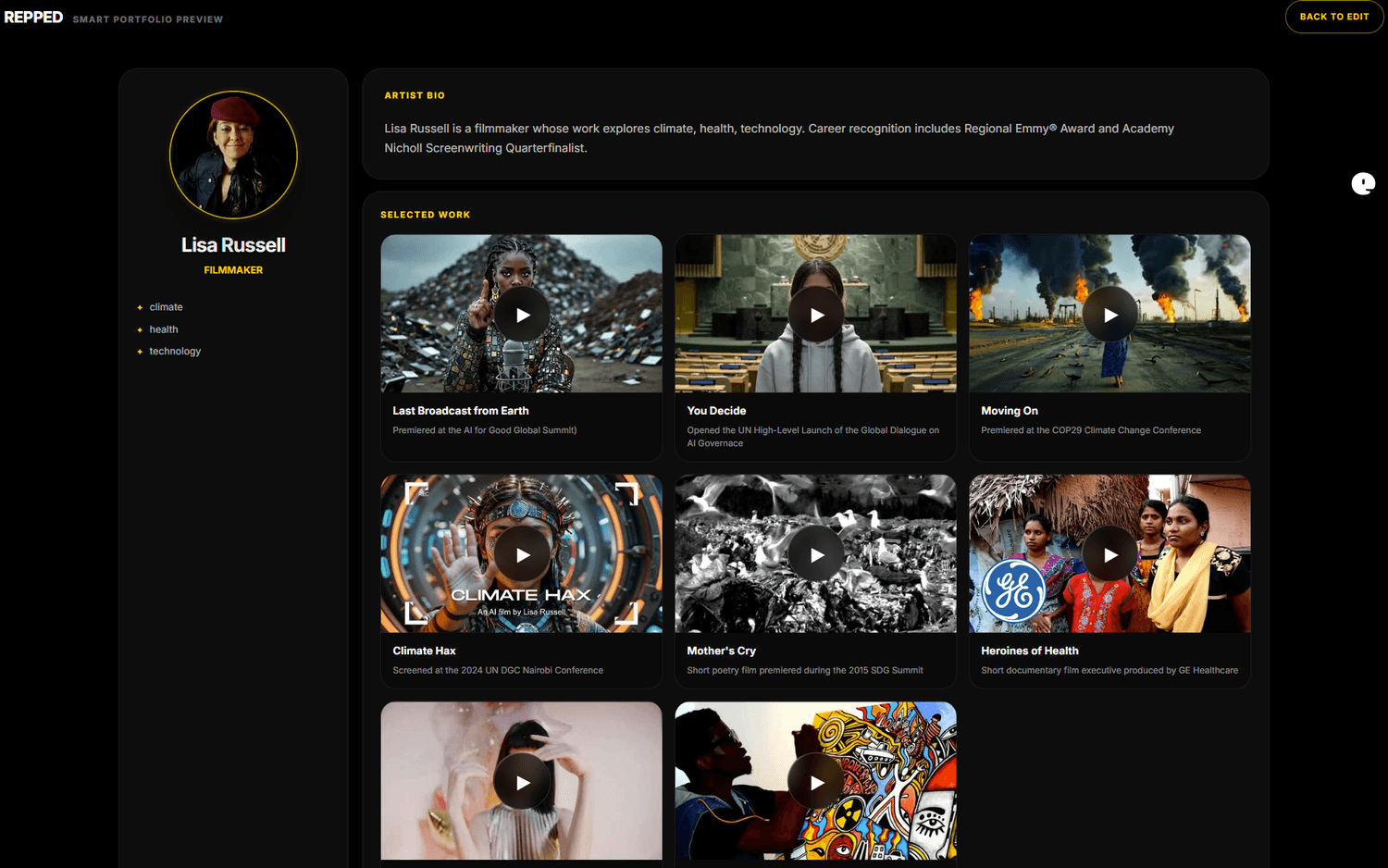Play the You Decide video
This screenshot has height=868, width=1388.
(x=816, y=315)
